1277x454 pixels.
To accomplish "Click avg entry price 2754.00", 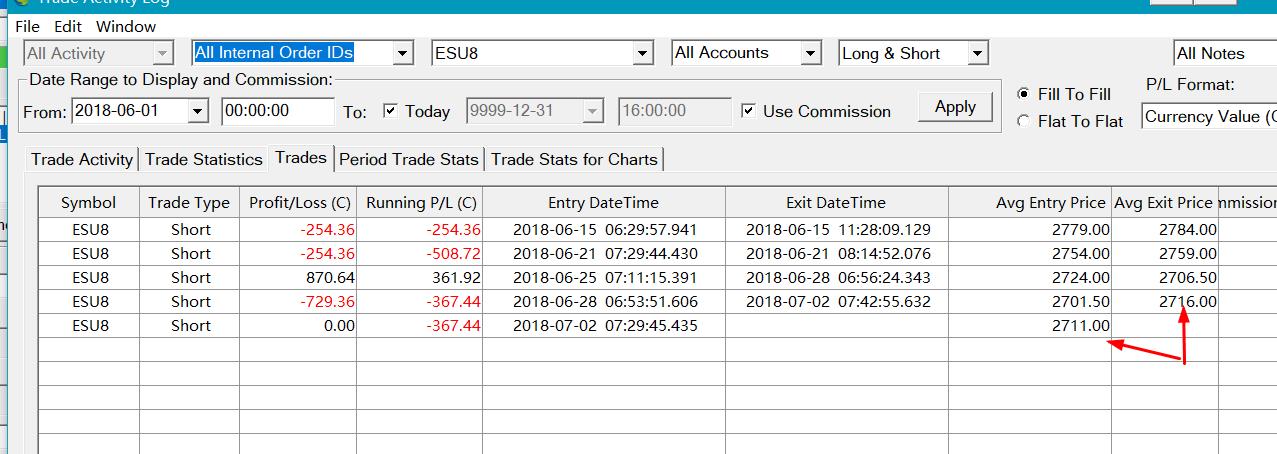I will pos(1081,254).
